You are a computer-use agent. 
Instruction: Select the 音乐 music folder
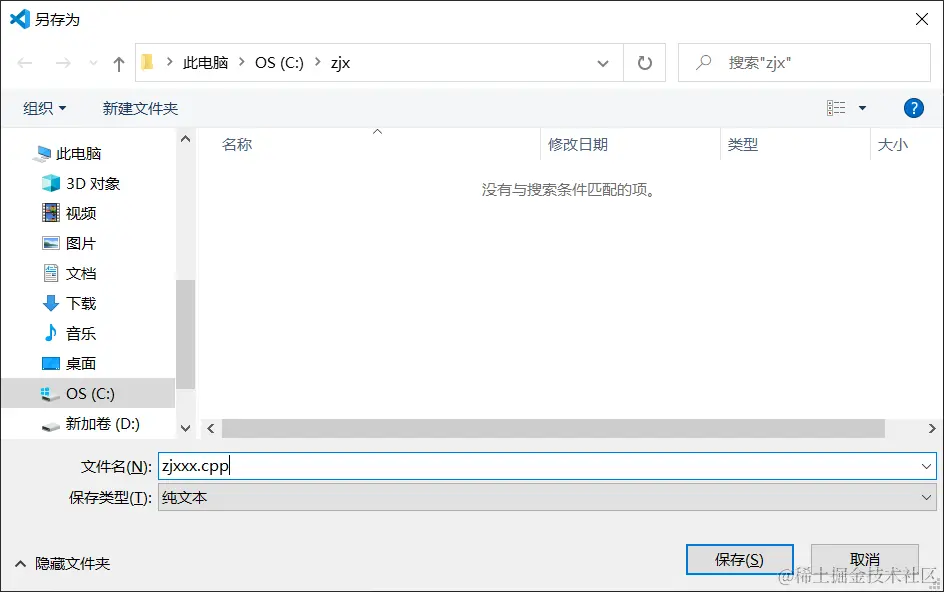80,333
